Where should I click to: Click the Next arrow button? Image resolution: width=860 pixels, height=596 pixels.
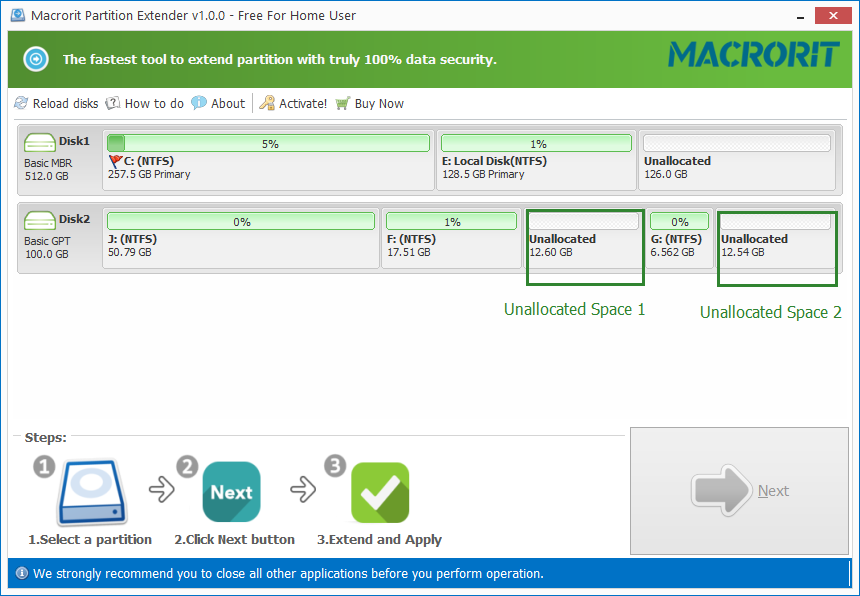click(x=739, y=491)
